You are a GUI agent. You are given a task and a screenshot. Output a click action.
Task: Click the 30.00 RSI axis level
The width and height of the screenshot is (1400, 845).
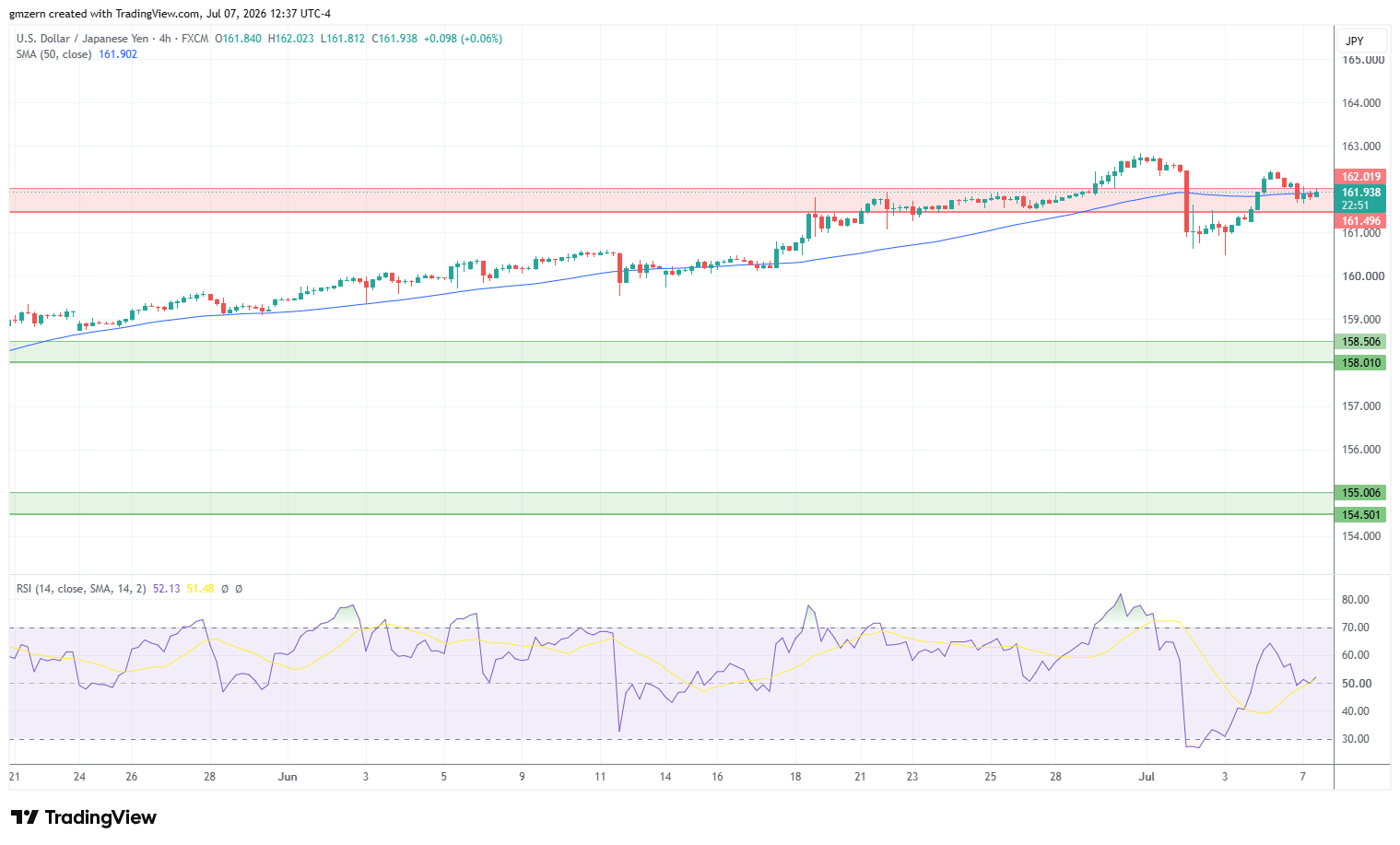(x=1355, y=739)
